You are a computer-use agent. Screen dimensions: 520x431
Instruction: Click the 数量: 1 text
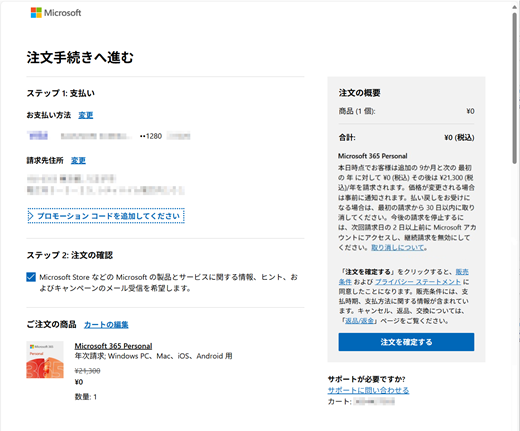86,397
